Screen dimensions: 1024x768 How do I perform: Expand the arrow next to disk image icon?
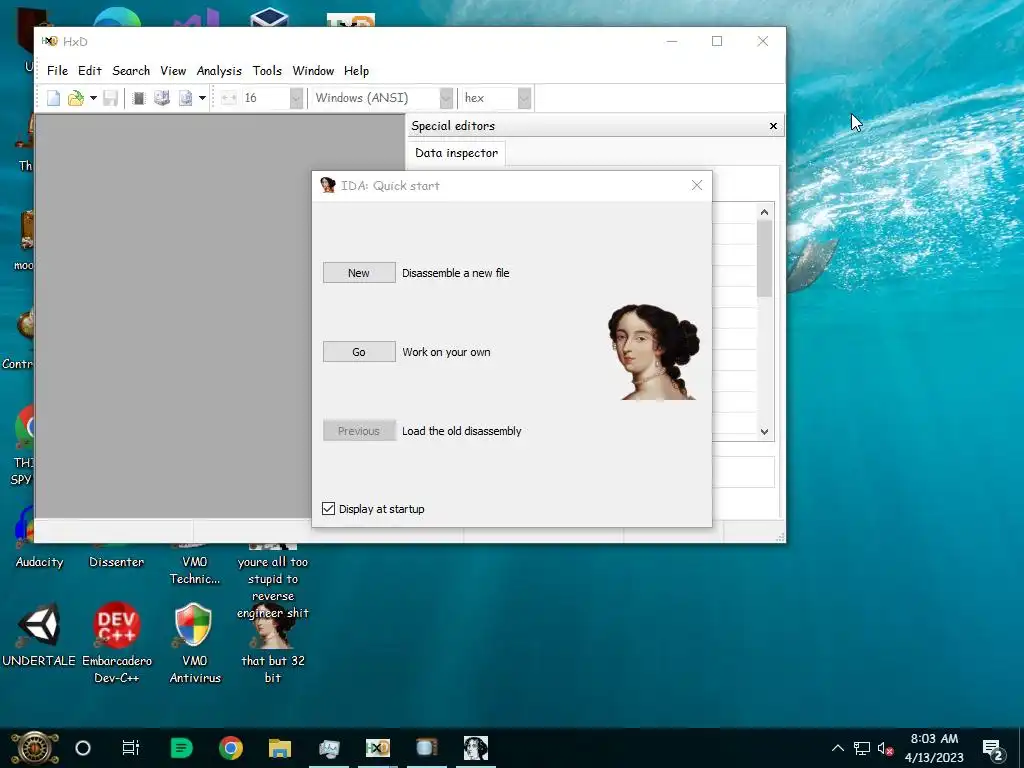click(x=202, y=98)
